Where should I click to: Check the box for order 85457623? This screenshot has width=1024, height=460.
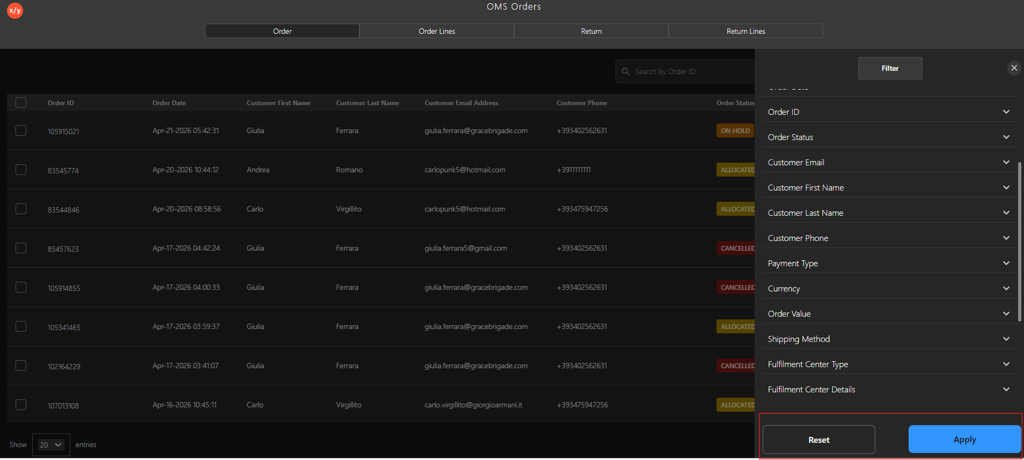[21, 248]
